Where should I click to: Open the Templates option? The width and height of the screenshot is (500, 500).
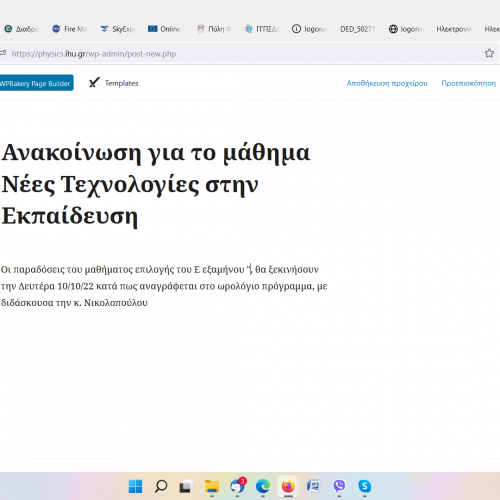point(121,83)
